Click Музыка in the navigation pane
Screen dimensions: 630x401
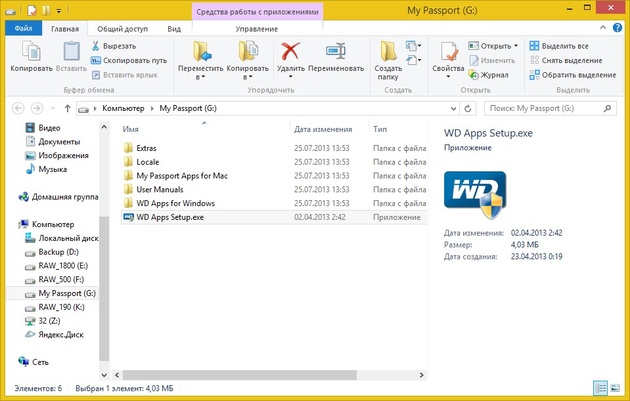pos(46,169)
